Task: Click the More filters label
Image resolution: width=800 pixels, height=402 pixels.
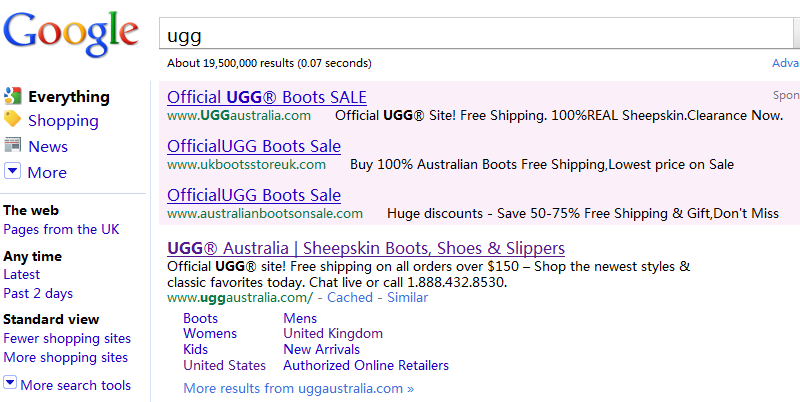Action: pos(47,172)
